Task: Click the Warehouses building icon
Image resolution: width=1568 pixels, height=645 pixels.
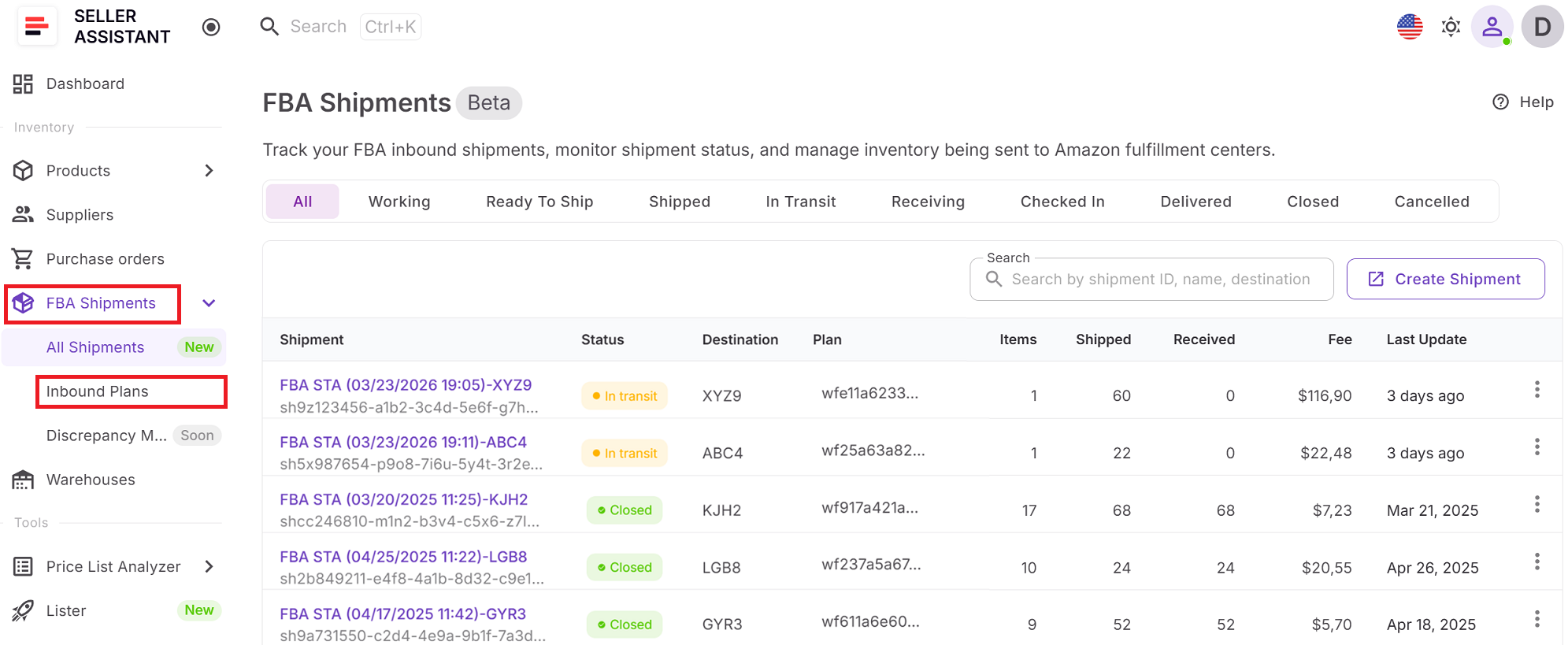Action: coord(23,480)
